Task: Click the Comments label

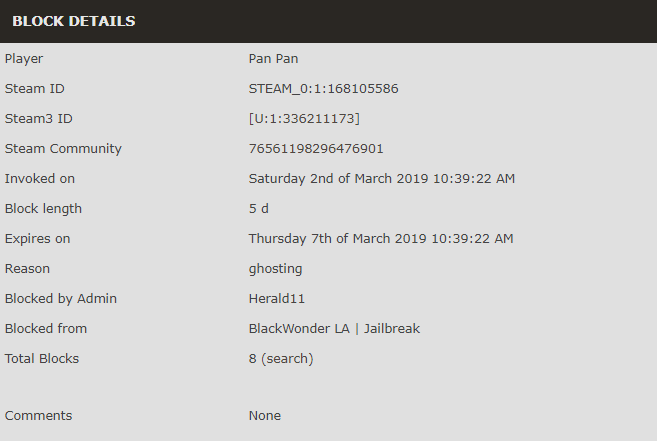Action: pyautogui.click(x=39, y=416)
